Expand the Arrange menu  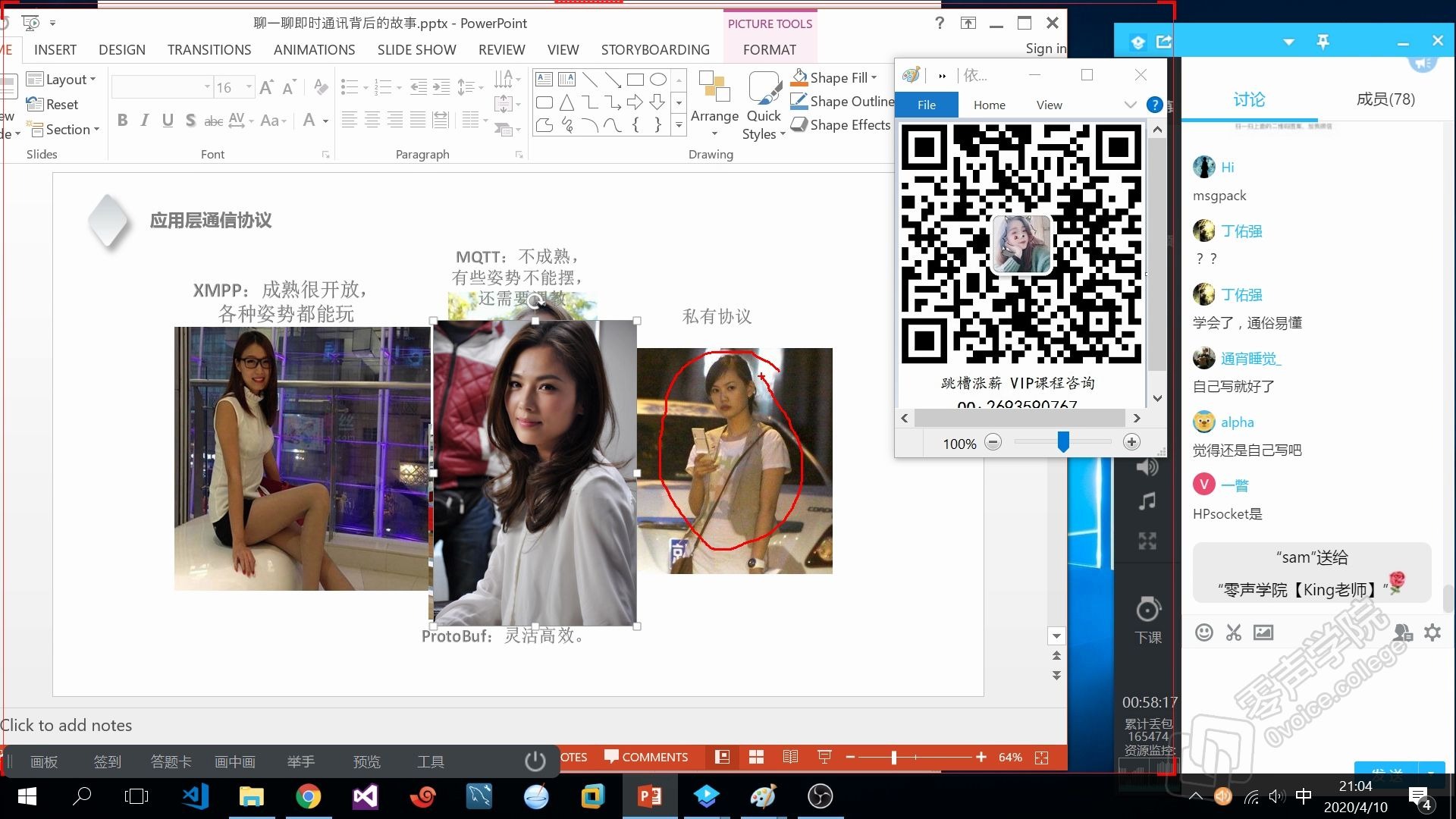(714, 106)
